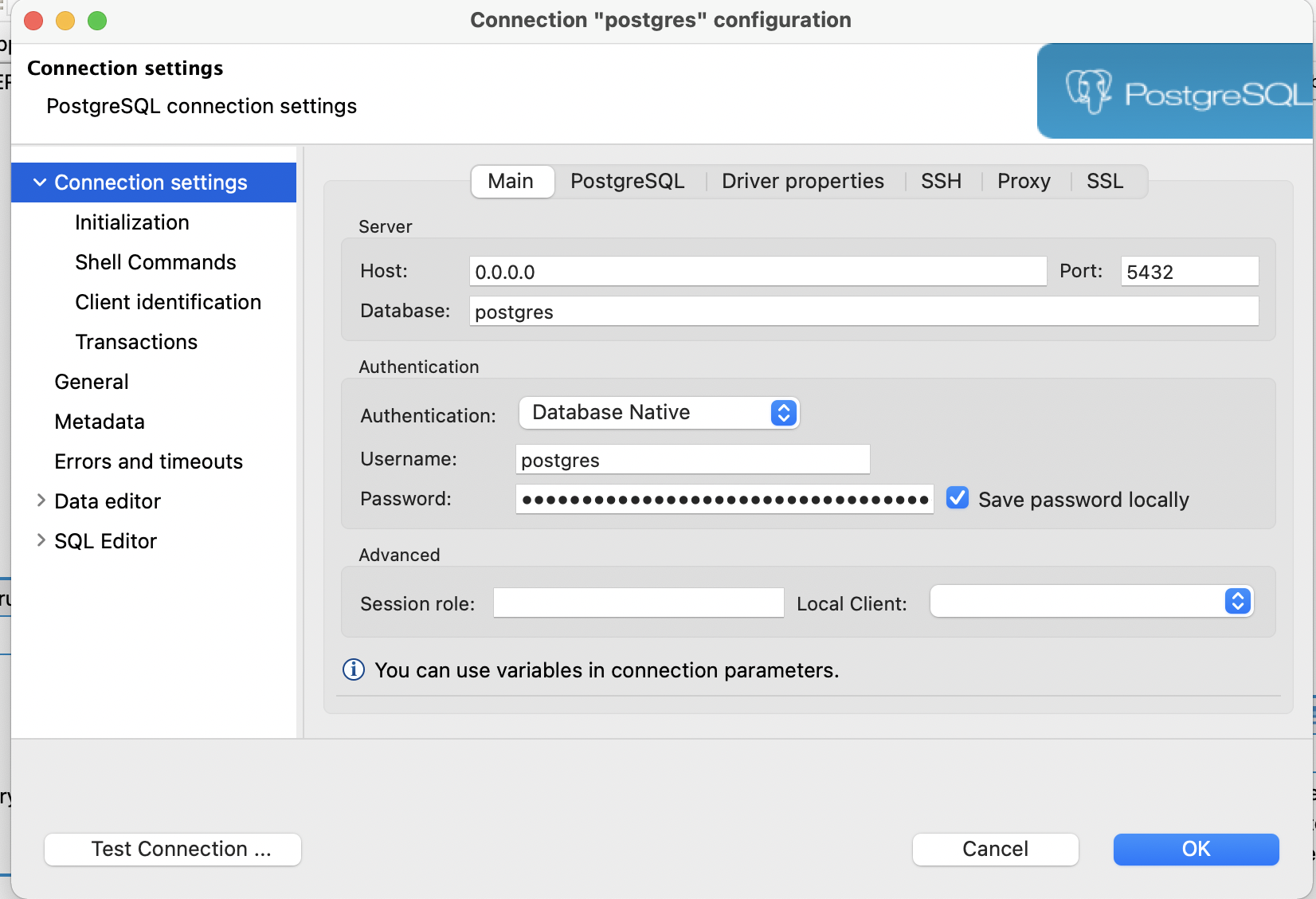This screenshot has height=899, width=1316.
Task: Open Errors and timeouts settings
Action: [148, 461]
